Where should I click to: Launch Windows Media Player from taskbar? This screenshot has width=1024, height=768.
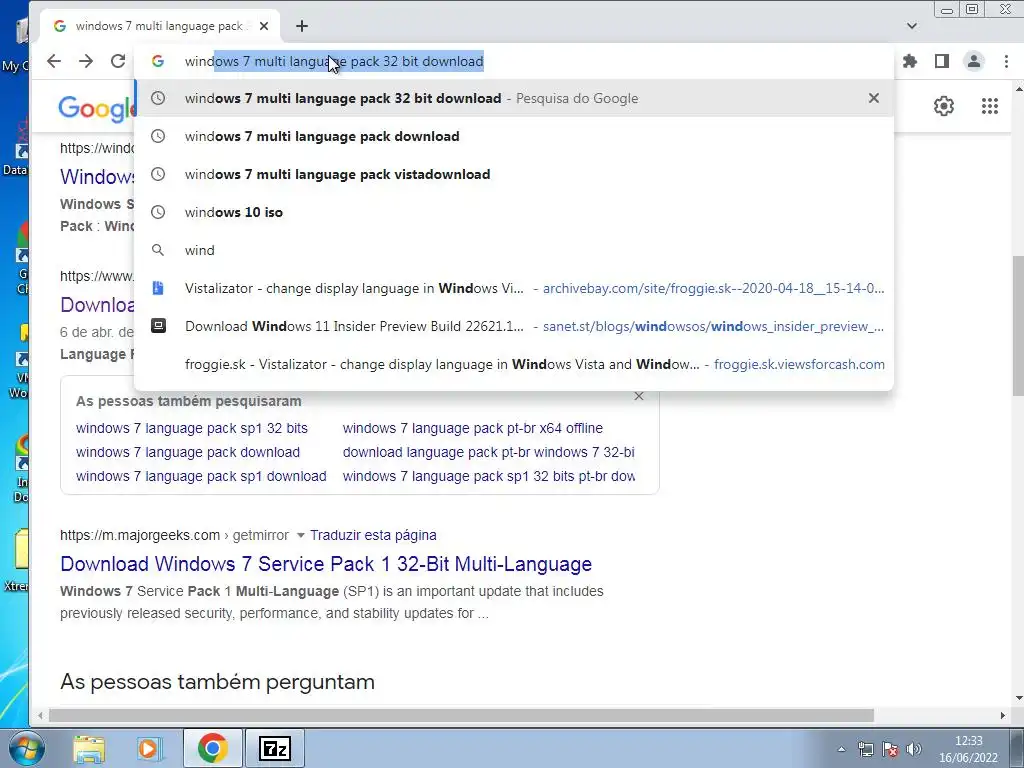[149, 748]
